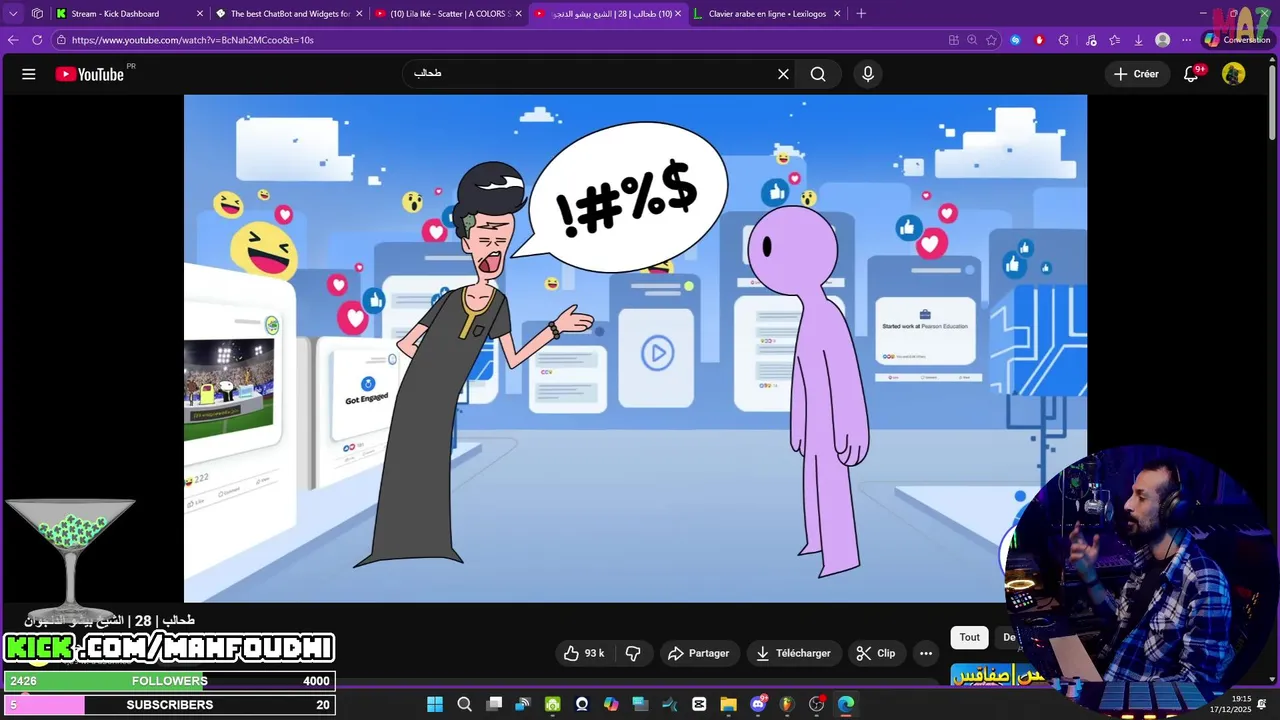This screenshot has width=1280, height=720.
Task: Switch to best ChatBot and Widgets tab
Action: [290, 14]
